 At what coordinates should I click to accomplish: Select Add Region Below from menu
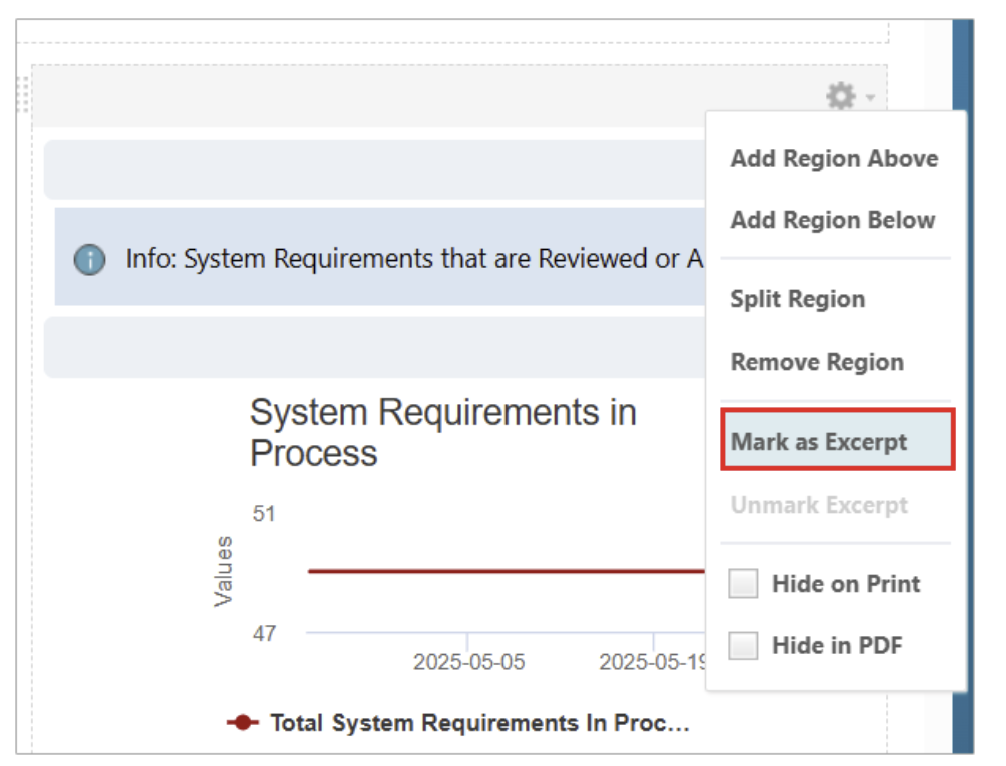tap(833, 220)
